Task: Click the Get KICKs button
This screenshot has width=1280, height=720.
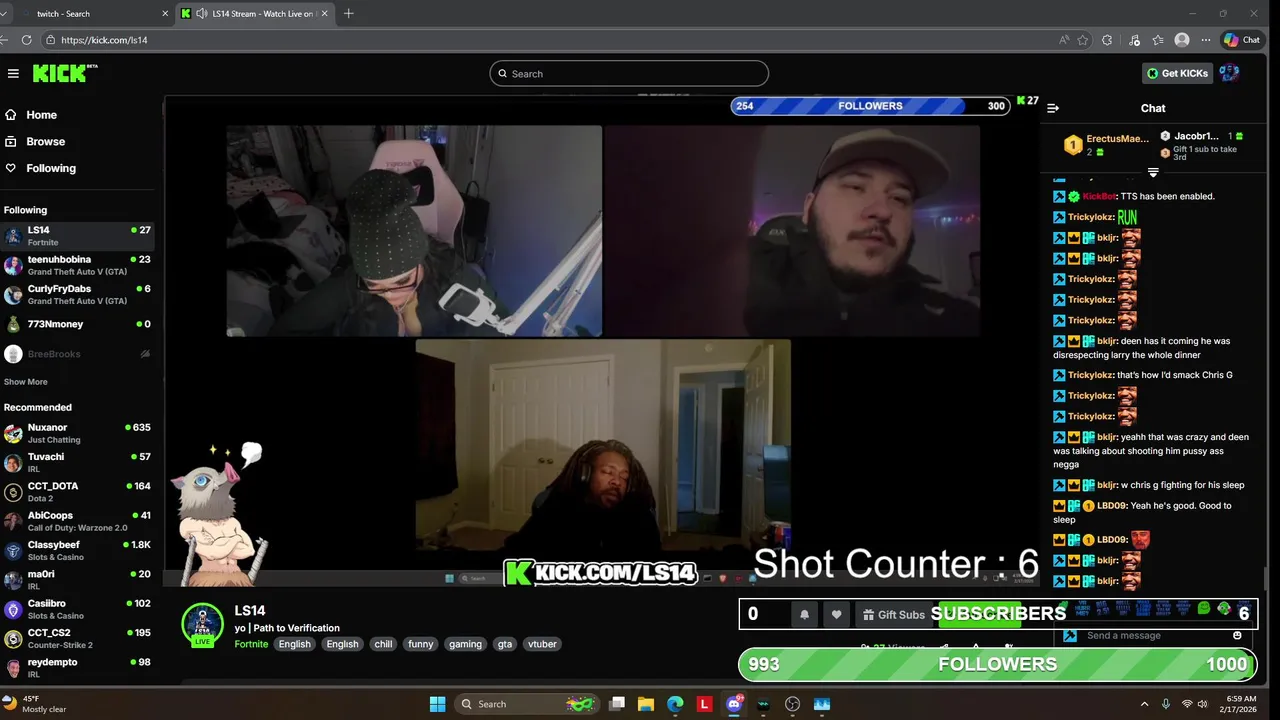Action: (1178, 73)
